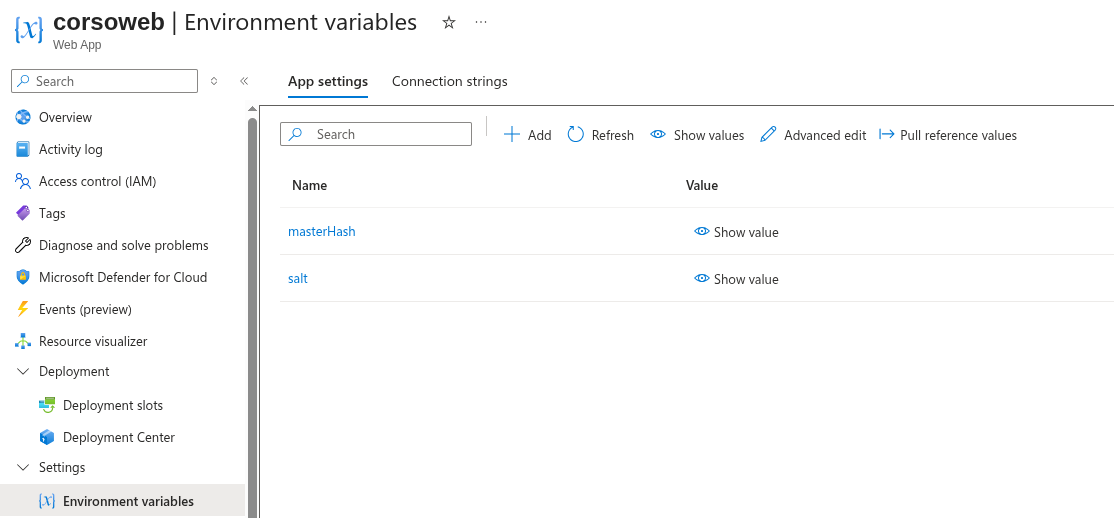
Task: Click the app settings Search box
Action: click(x=376, y=134)
